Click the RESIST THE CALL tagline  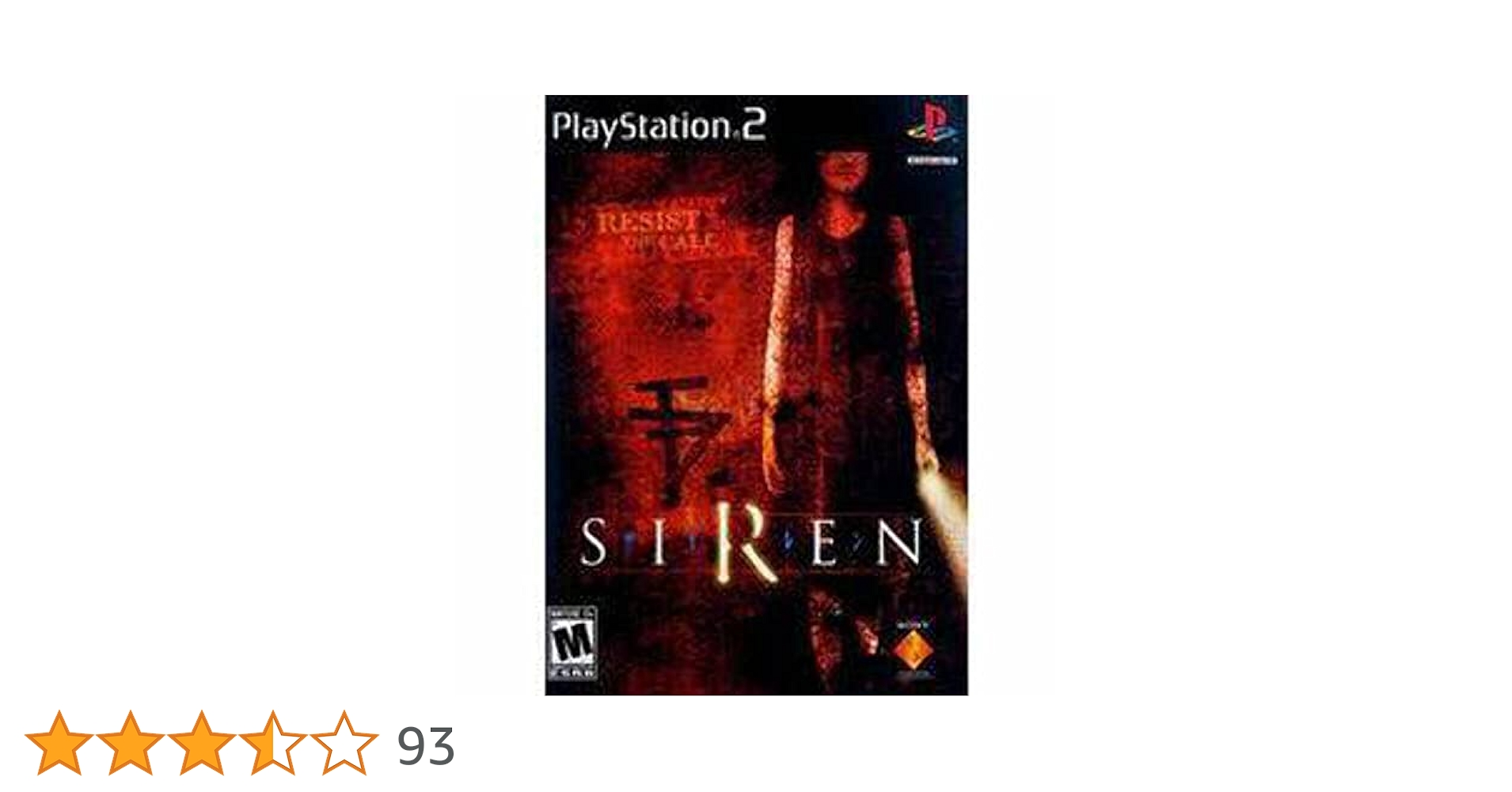tap(659, 230)
